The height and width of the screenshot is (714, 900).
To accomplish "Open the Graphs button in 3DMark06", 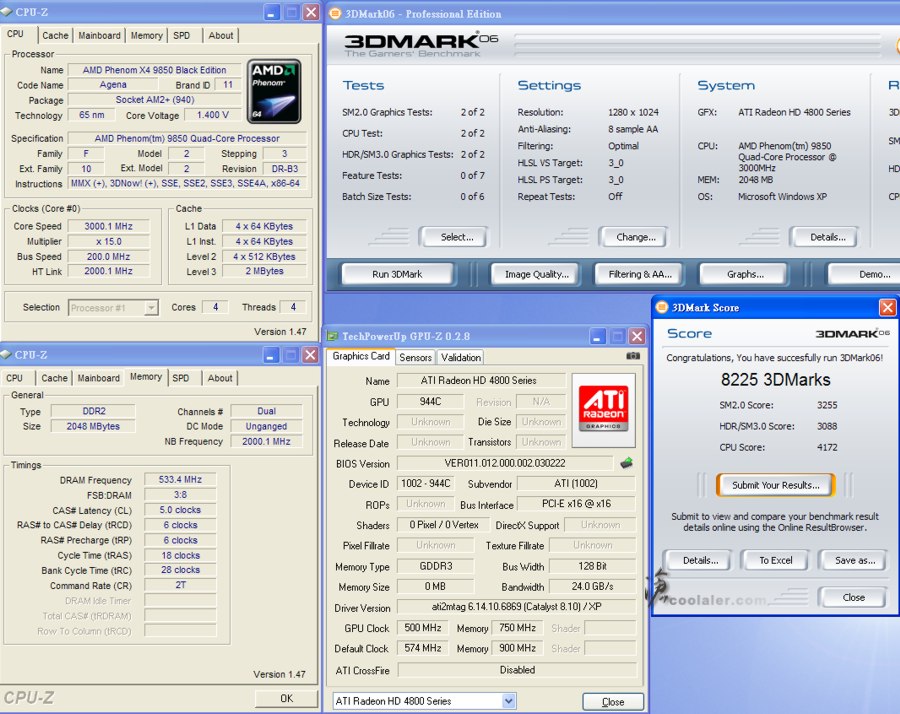I will (x=745, y=274).
